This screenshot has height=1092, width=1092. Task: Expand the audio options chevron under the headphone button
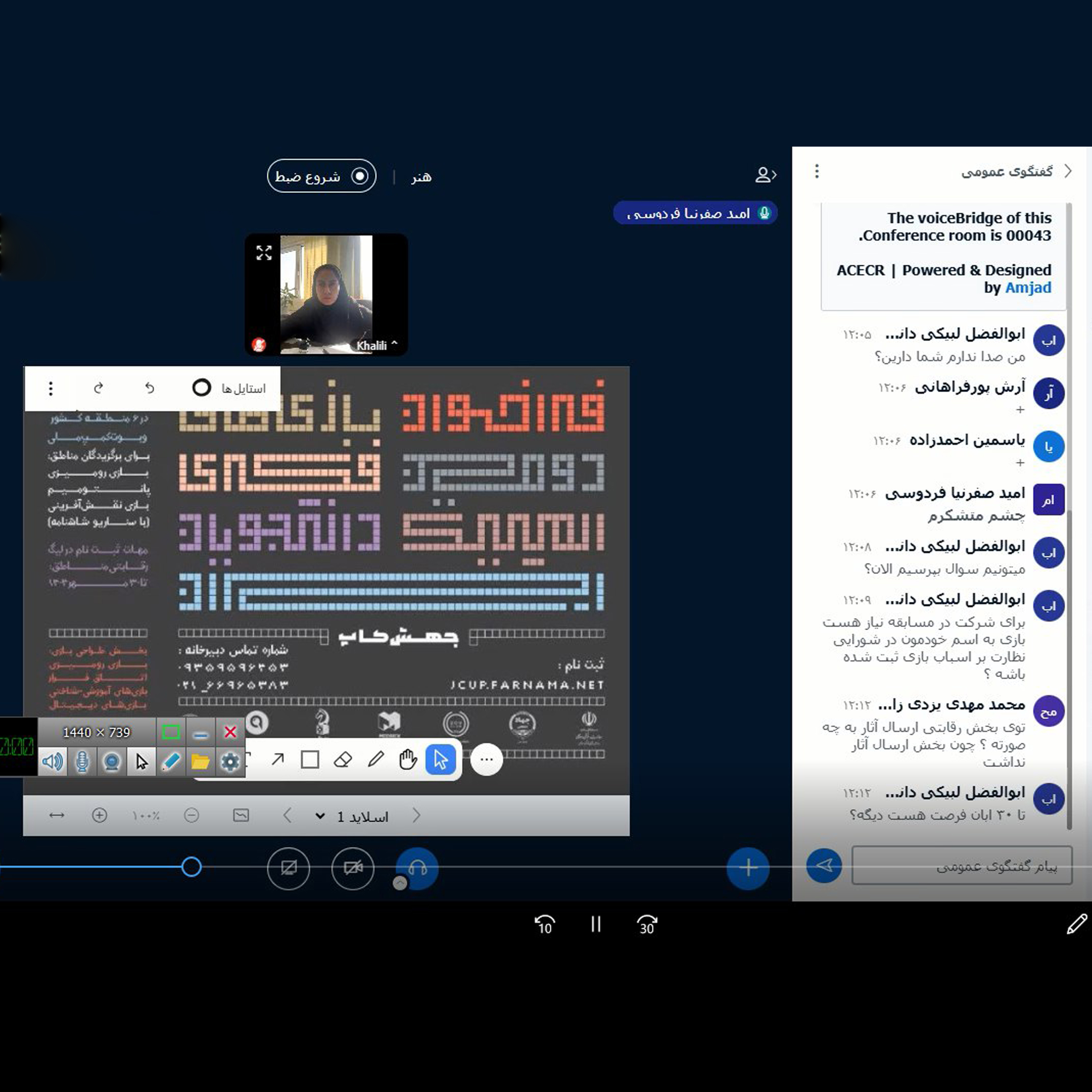(401, 883)
